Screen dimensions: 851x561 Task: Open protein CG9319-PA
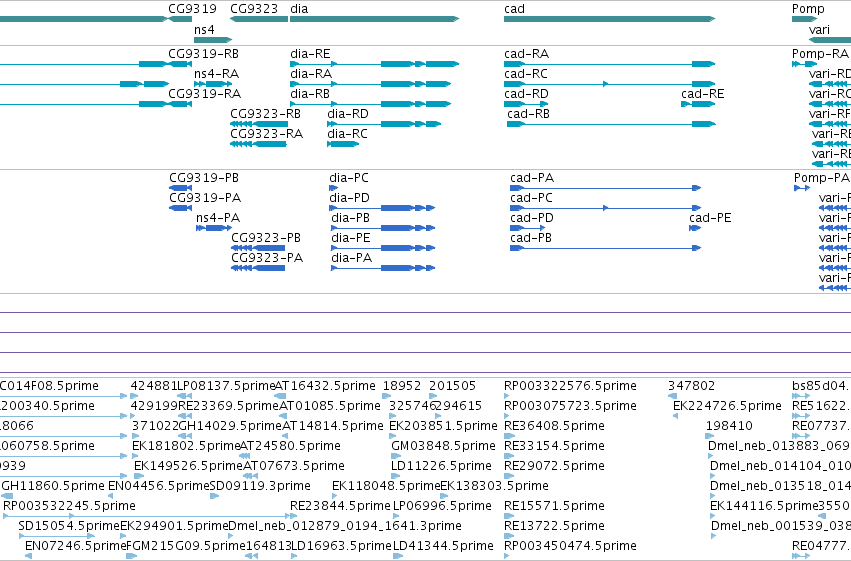[205, 198]
